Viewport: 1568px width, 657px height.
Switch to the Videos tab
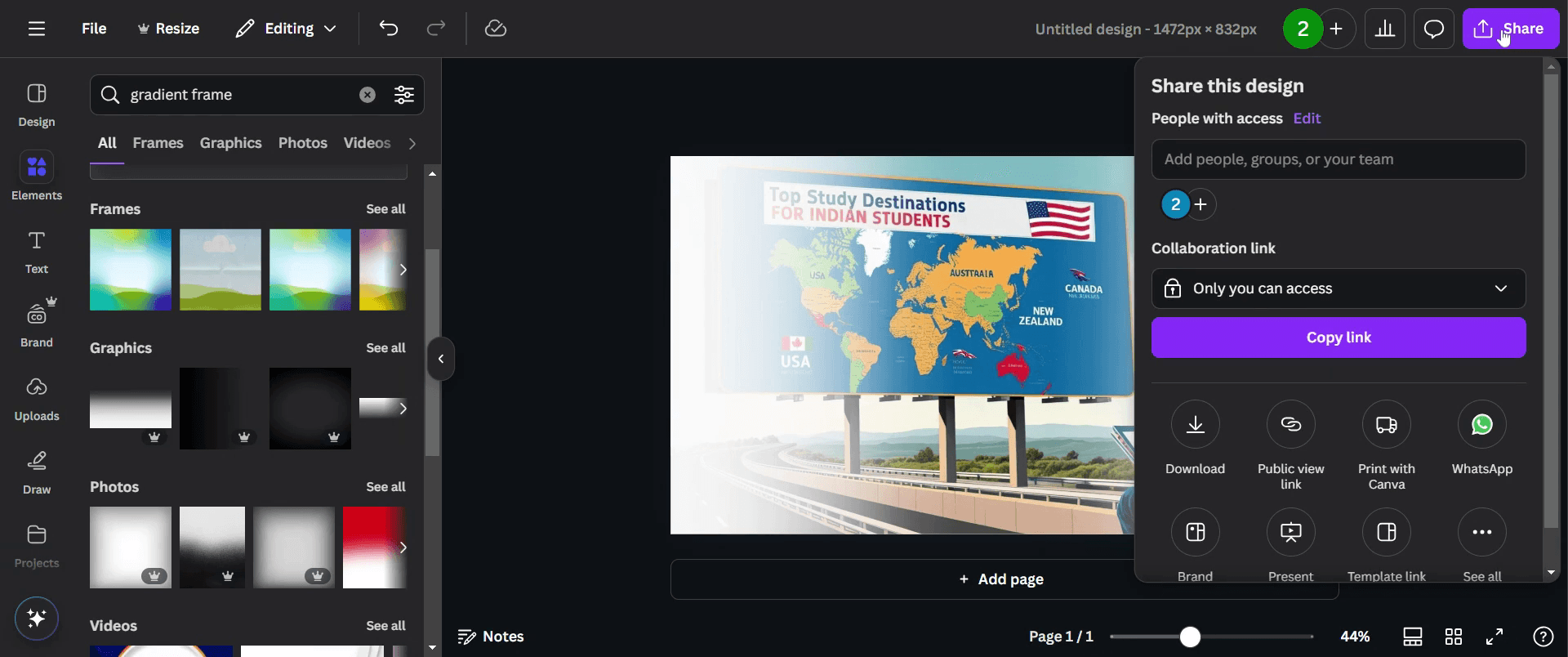click(x=367, y=143)
